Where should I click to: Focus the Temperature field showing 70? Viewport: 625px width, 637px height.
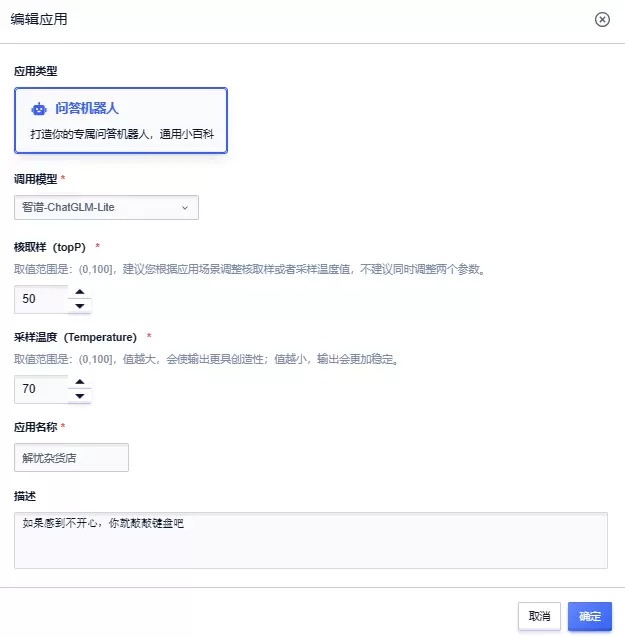41,389
